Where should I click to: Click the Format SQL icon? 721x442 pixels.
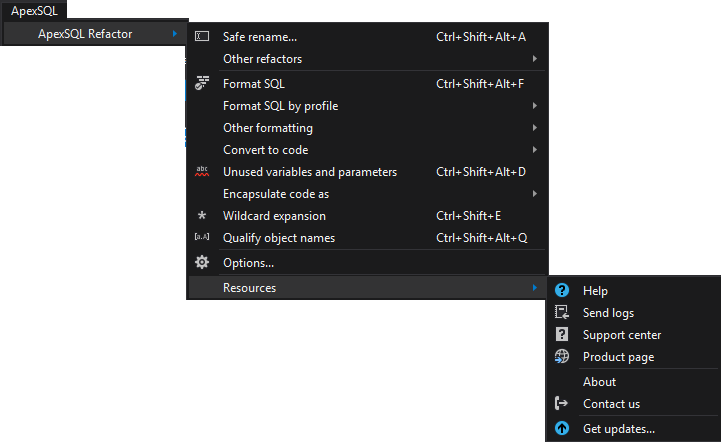point(202,83)
